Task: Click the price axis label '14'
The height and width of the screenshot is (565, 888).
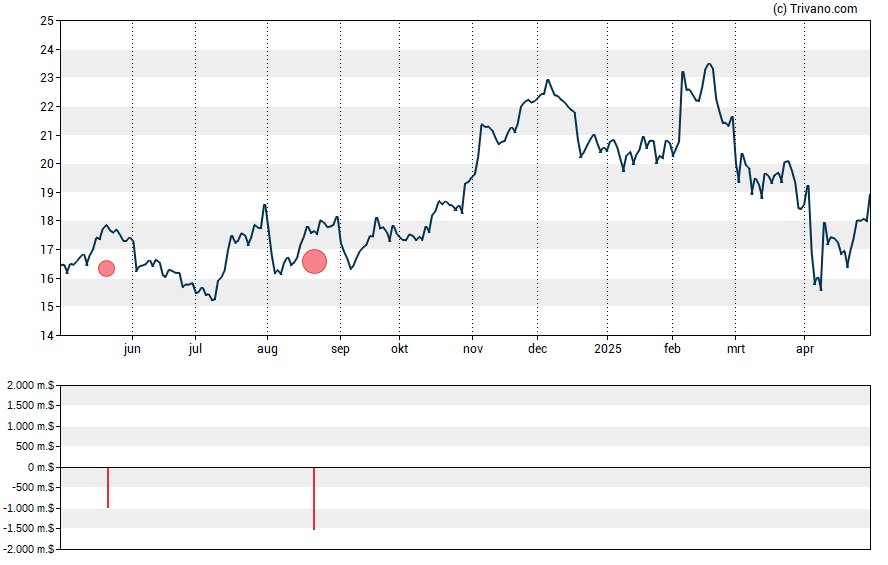Action: [47, 336]
